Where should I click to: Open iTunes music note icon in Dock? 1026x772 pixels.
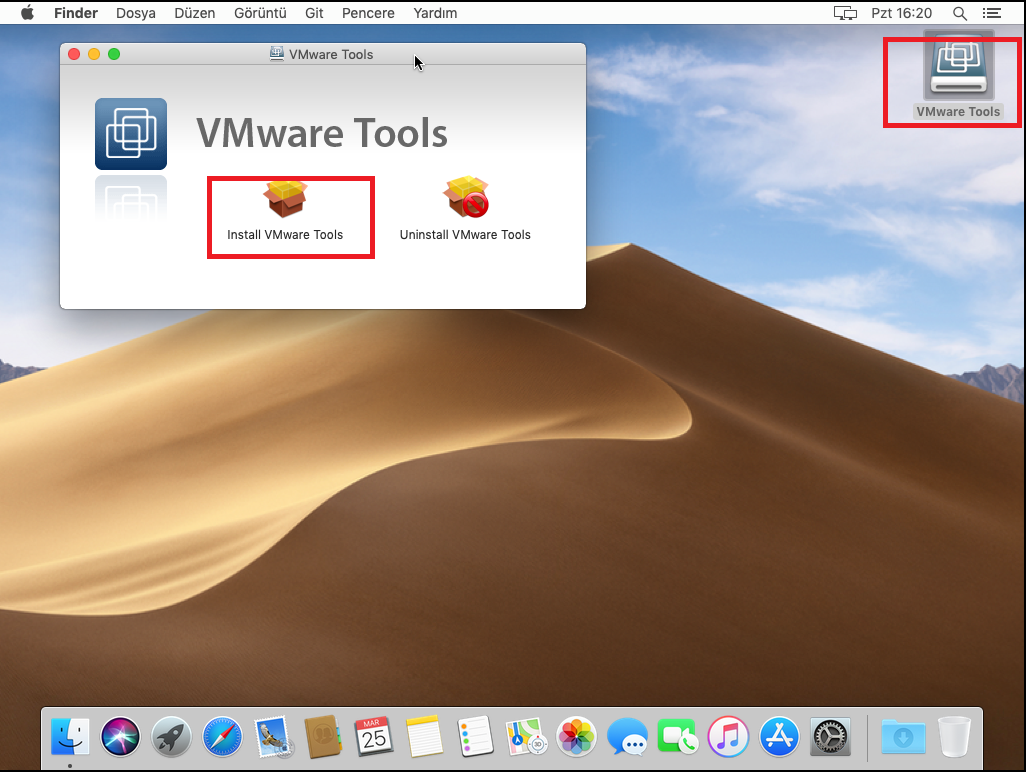[728, 737]
